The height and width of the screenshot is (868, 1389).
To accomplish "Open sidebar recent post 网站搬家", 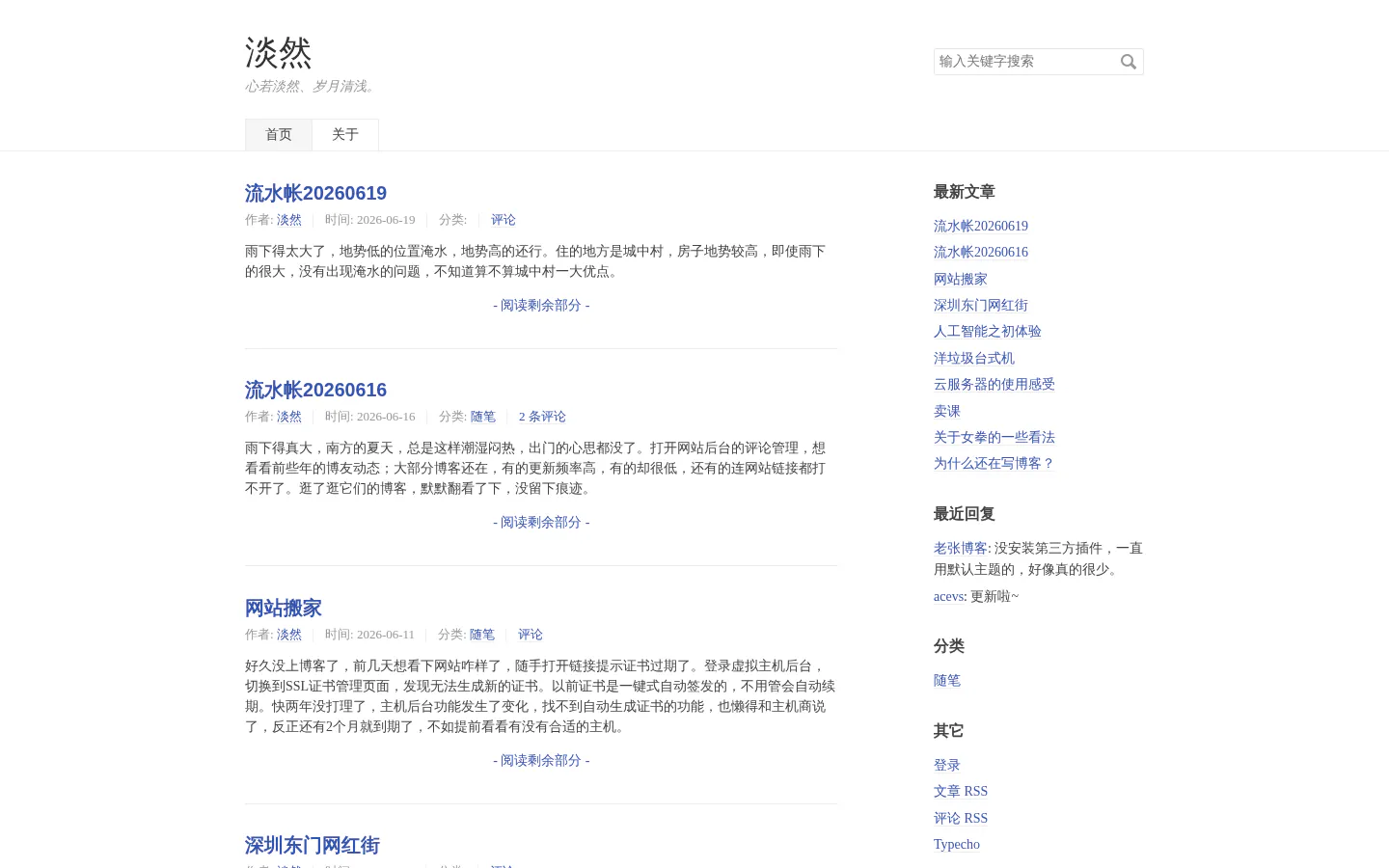I will coord(961,280).
